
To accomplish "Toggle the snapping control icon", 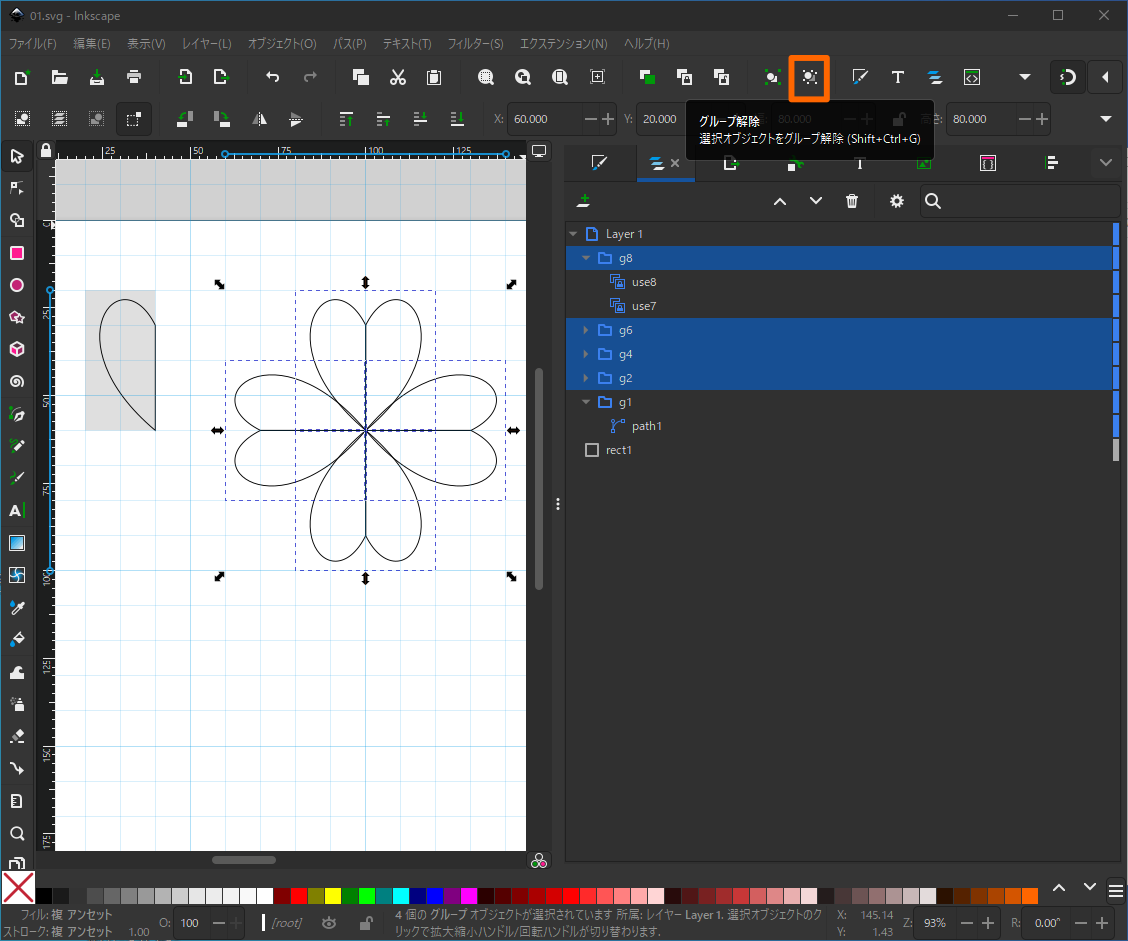I will tap(1068, 77).
